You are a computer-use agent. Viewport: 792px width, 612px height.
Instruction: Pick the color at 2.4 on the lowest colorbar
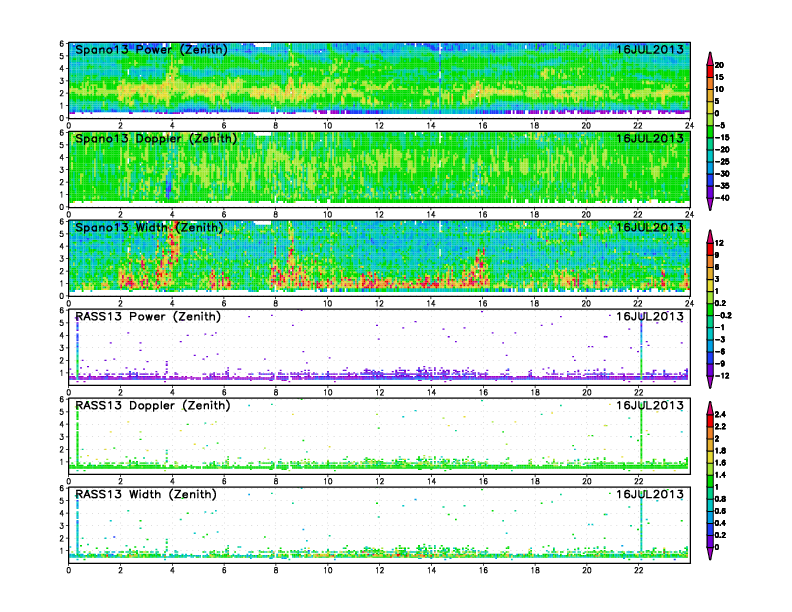tap(709, 413)
